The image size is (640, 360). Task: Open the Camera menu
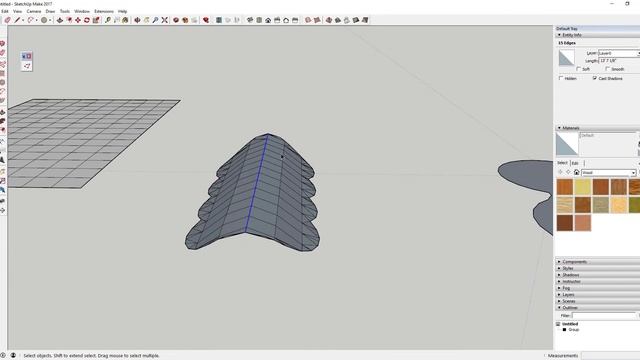coord(34,11)
